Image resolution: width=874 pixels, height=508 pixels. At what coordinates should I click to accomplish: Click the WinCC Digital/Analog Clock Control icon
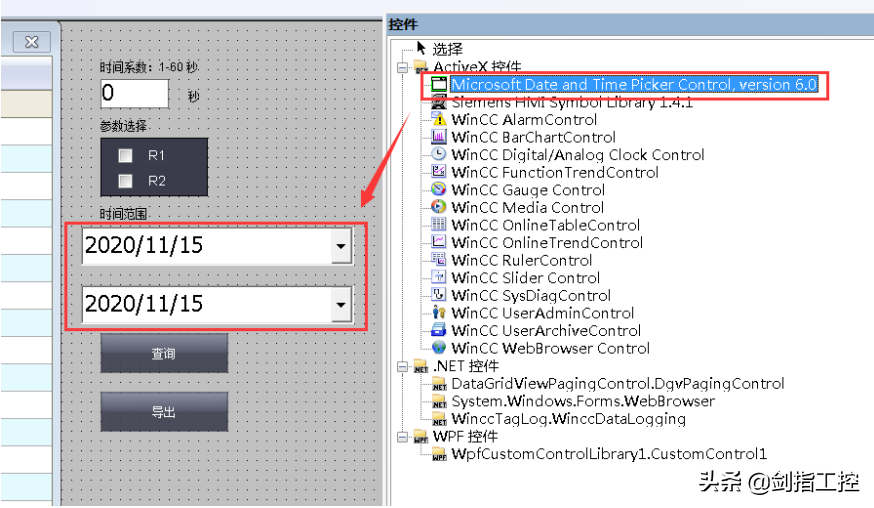pyautogui.click(x=438, y=155)
